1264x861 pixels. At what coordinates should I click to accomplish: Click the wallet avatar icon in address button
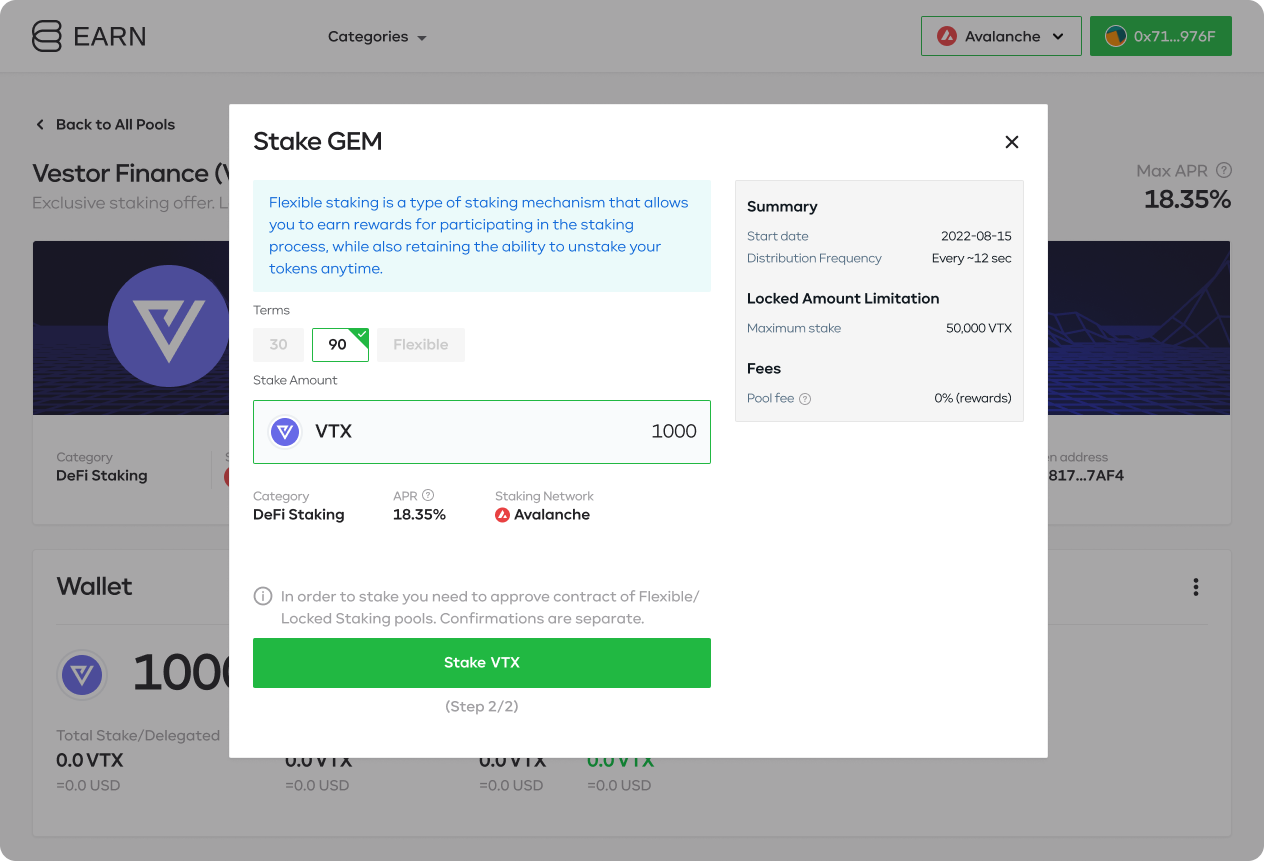pos(1115,36)
